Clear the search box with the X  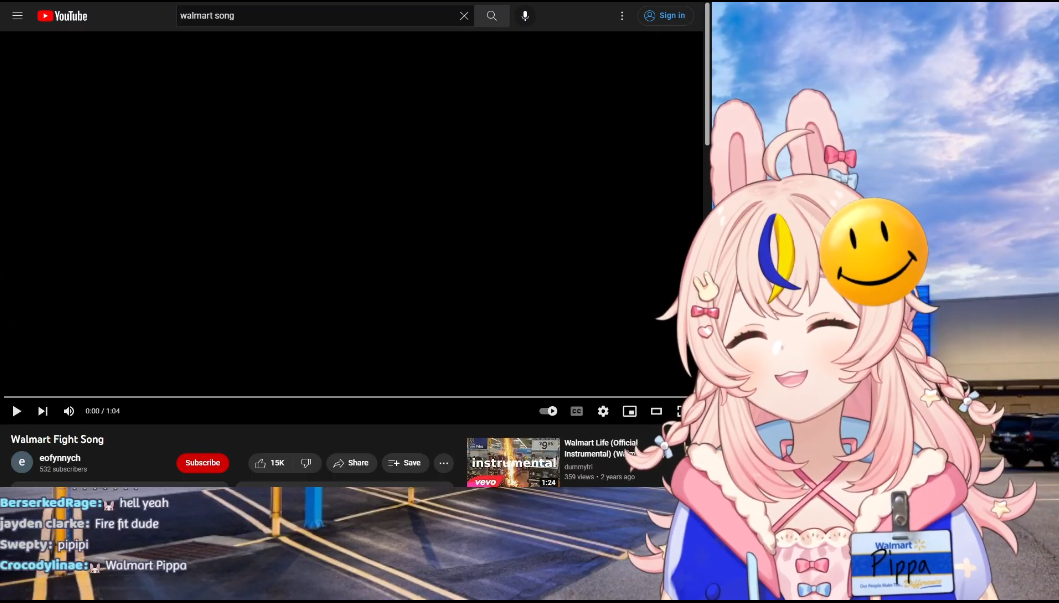(x=464, y=16)
